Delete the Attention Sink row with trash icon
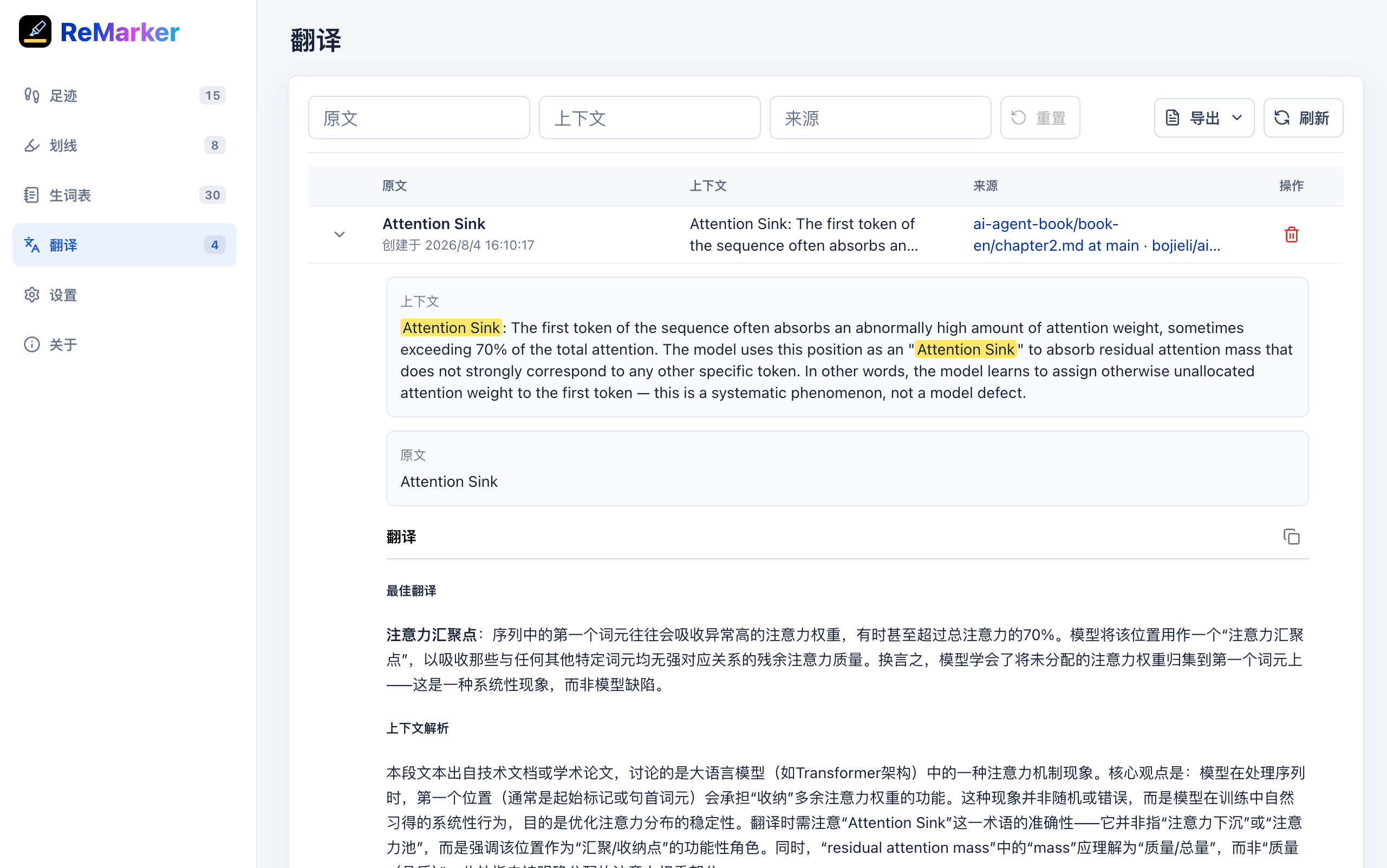The height and width of the screenshot is (868, 1387). click(x=1291, y=234)
